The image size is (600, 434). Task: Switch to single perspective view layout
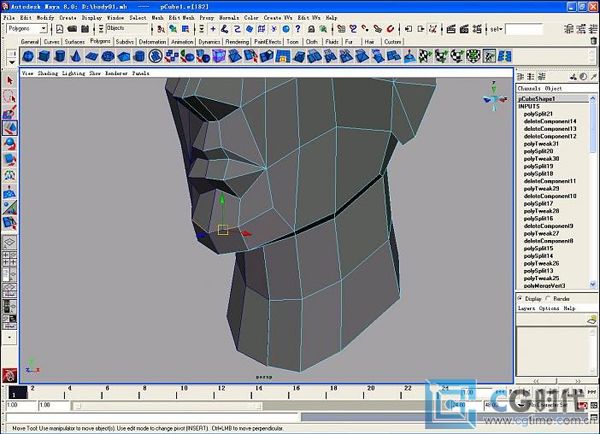click(10, 242)
